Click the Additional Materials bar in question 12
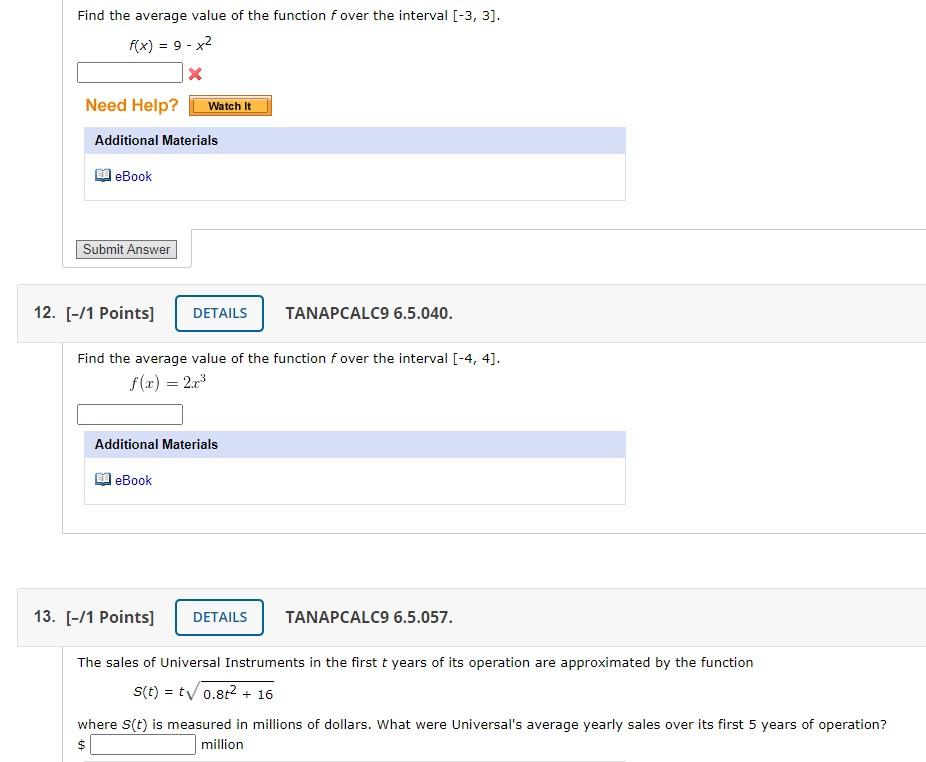The width and height of the screenshot is (926, 762). (155, 444)
